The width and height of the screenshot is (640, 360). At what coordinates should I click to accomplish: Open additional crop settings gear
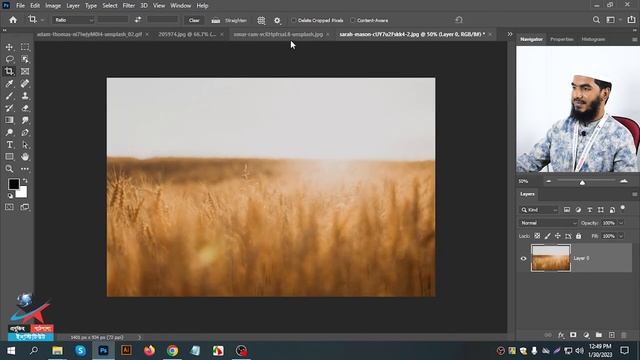[x=277, y=20]
